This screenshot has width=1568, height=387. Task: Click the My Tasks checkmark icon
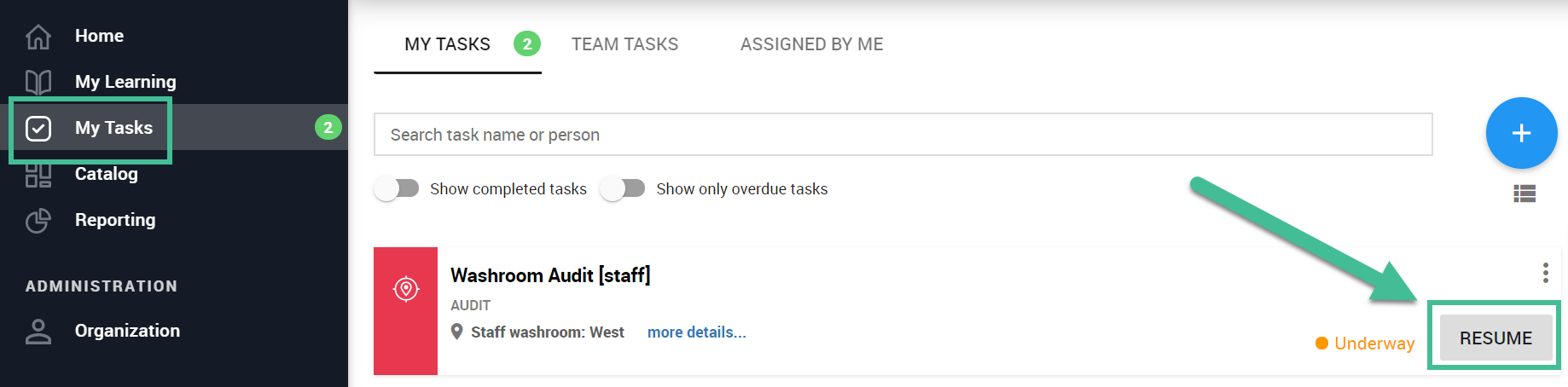pyautogui.click(x=38, y=128)
